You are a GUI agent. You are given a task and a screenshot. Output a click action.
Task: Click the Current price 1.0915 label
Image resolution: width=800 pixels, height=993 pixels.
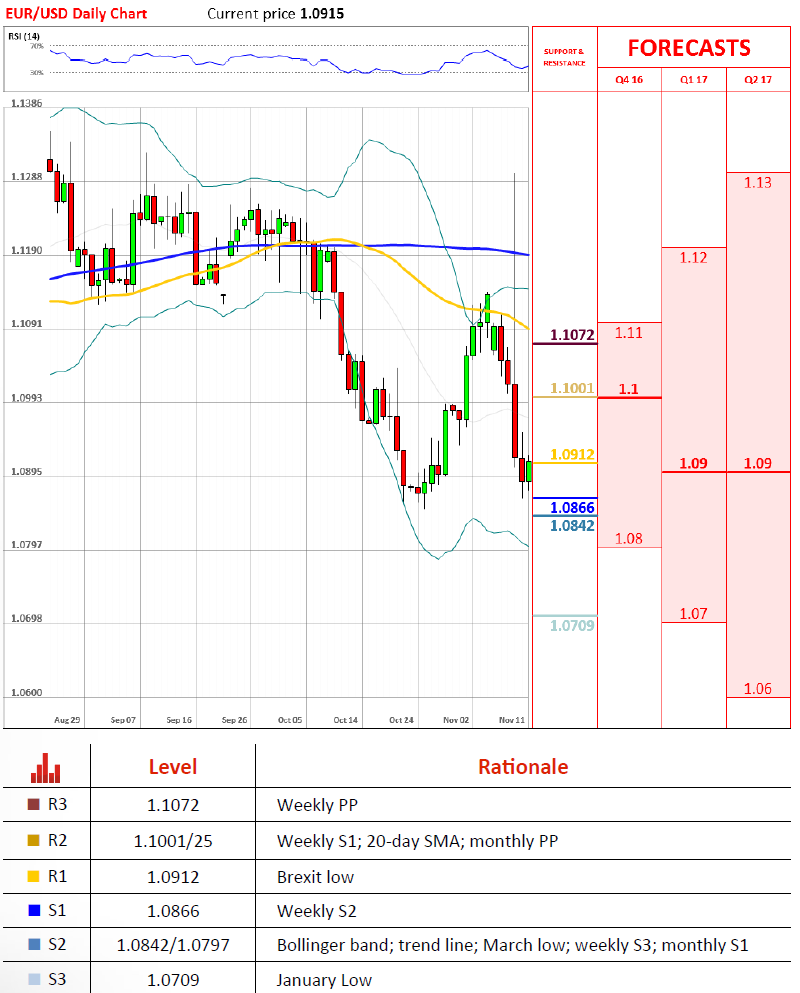(276, 13)
